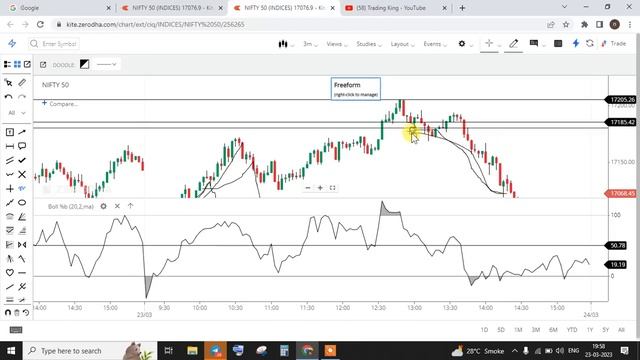Move Boll %b panel up arrow
Viewport: 640px width, 360px height.
tap(131, 206)
